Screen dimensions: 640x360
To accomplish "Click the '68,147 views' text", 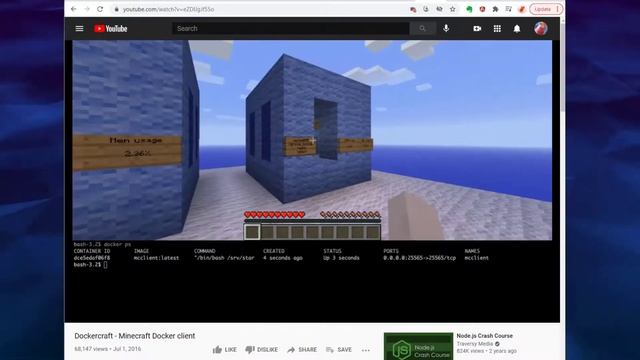I will pos(91,349).
